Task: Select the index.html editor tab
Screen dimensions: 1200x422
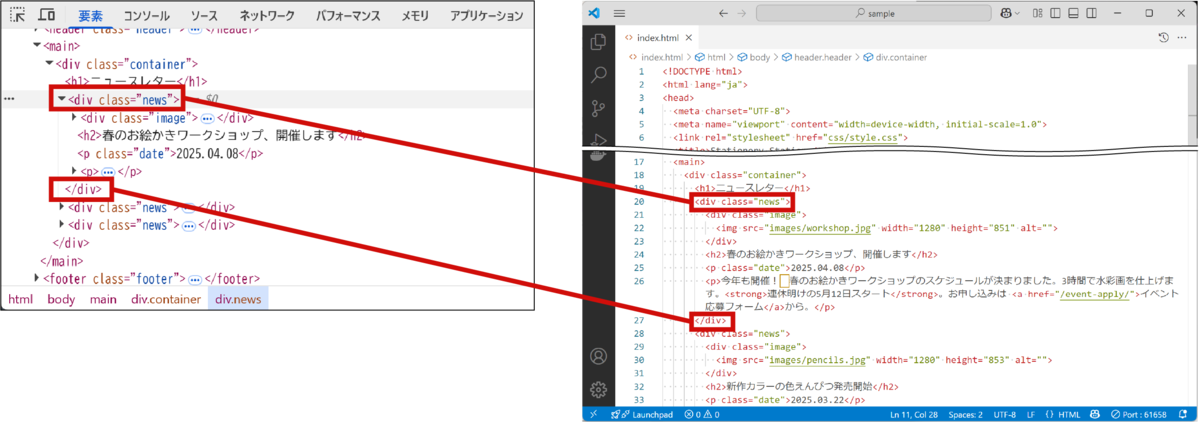Action: [656, 37]
